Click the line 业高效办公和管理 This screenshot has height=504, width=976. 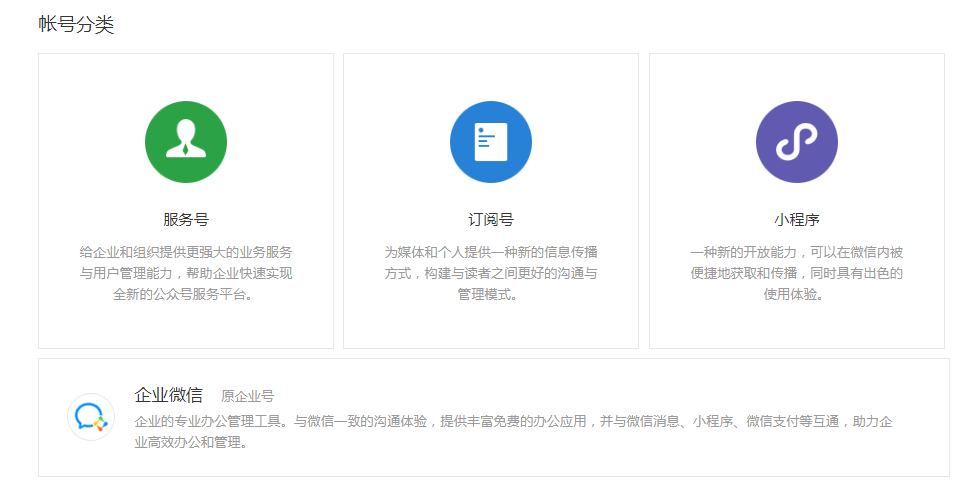point(190,442)
